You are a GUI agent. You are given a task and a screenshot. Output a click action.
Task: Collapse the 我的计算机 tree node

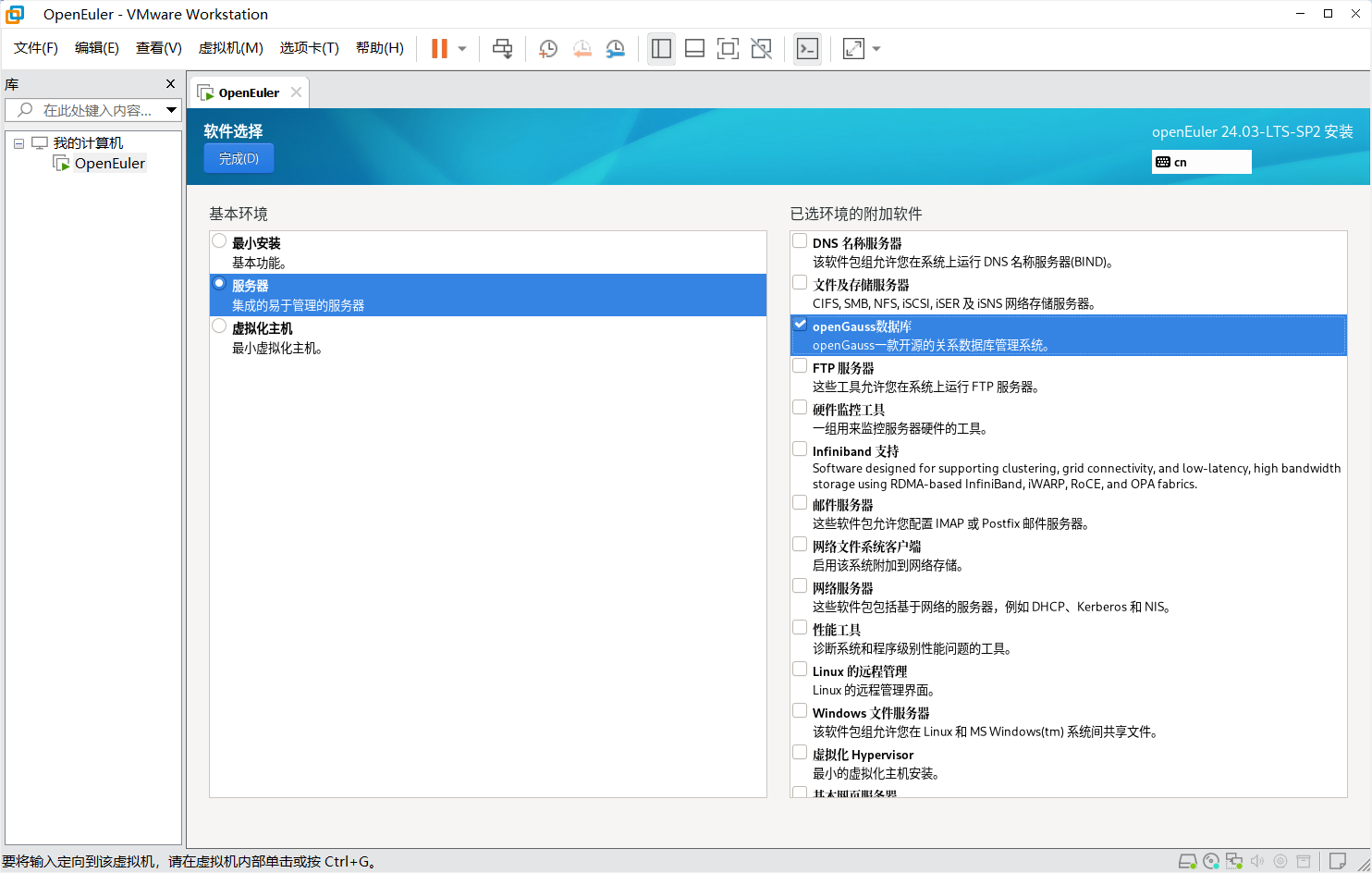point(18,143)
